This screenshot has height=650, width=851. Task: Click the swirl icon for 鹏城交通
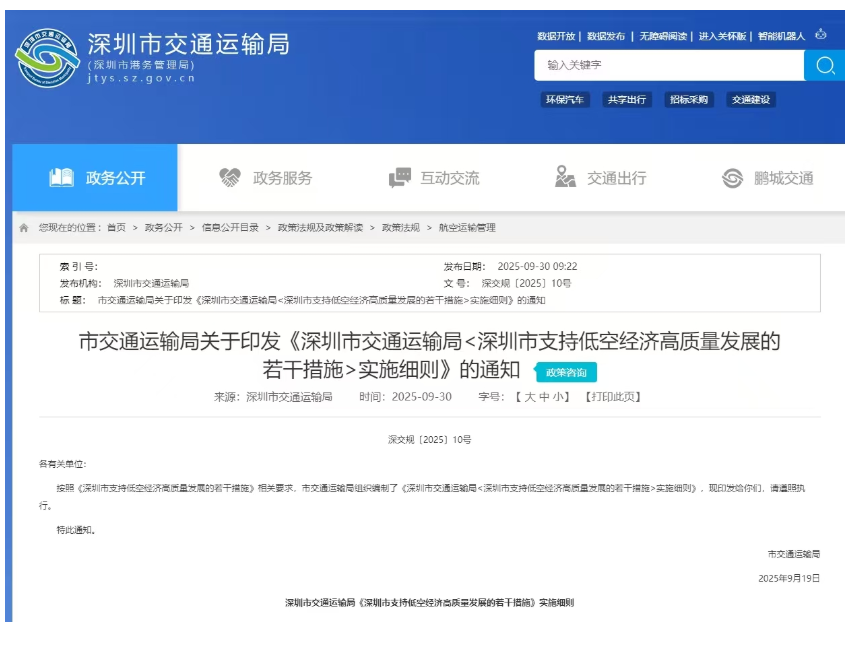[x=733, y=178]
